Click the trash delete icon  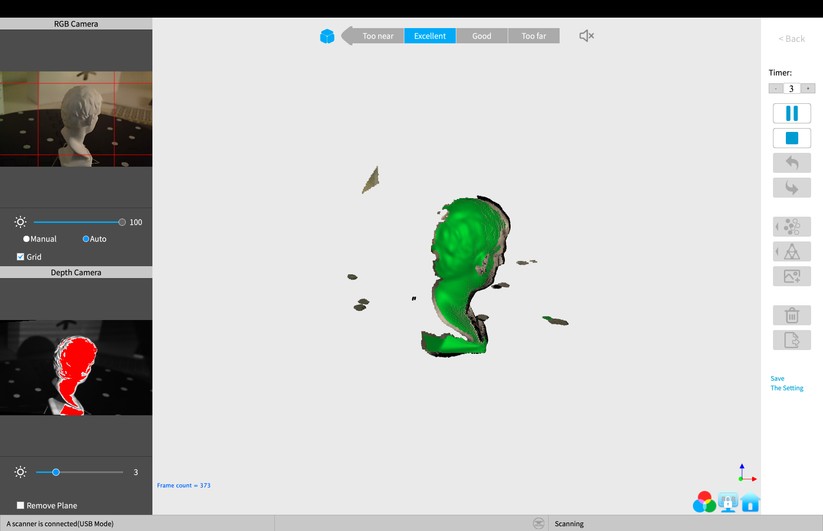791,315
